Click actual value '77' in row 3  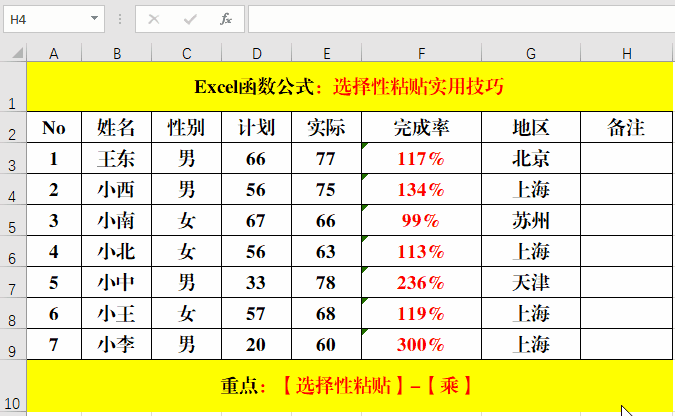(327, 158)
